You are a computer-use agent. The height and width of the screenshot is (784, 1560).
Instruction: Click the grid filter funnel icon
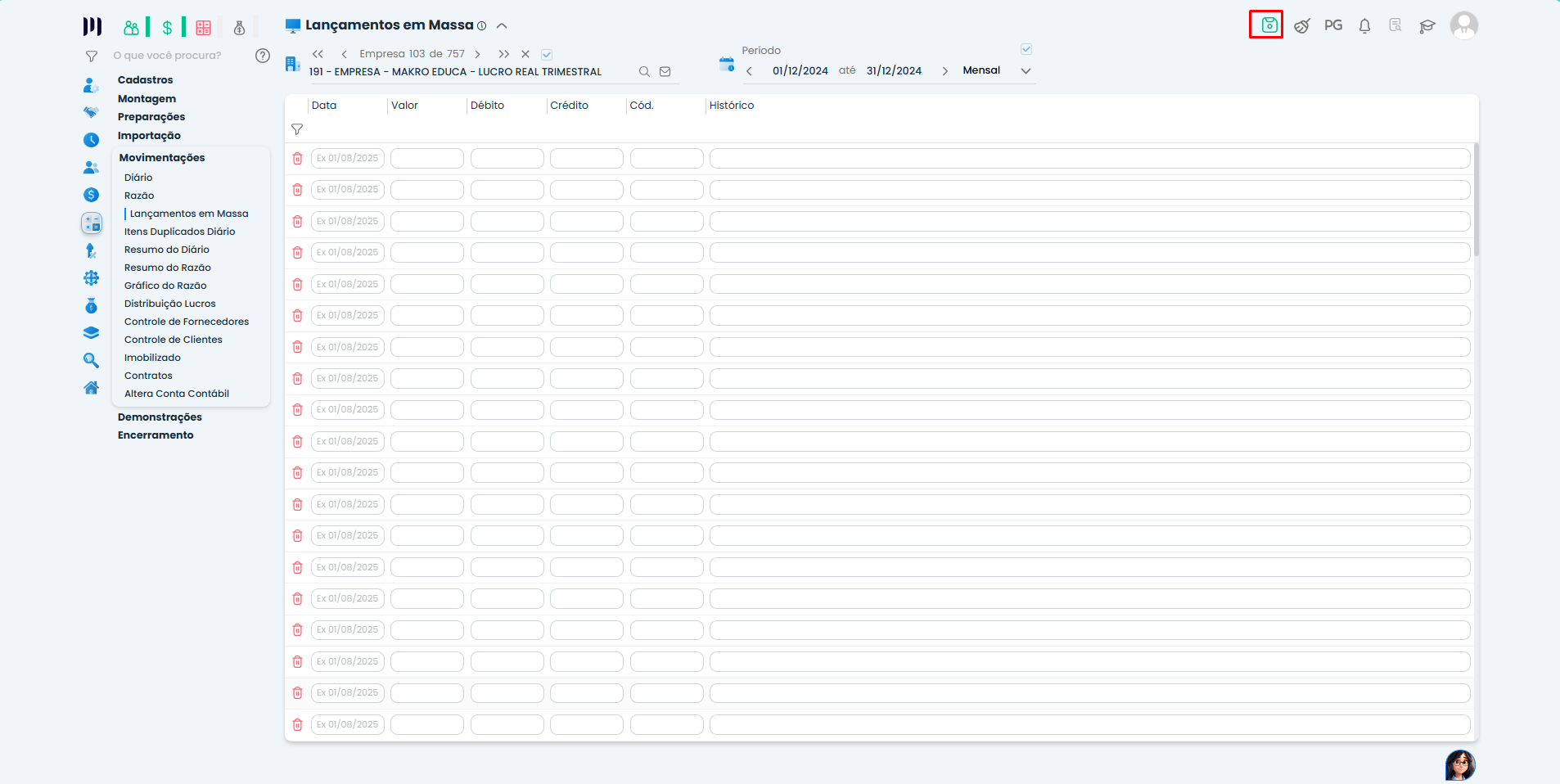tap(297, 129)
